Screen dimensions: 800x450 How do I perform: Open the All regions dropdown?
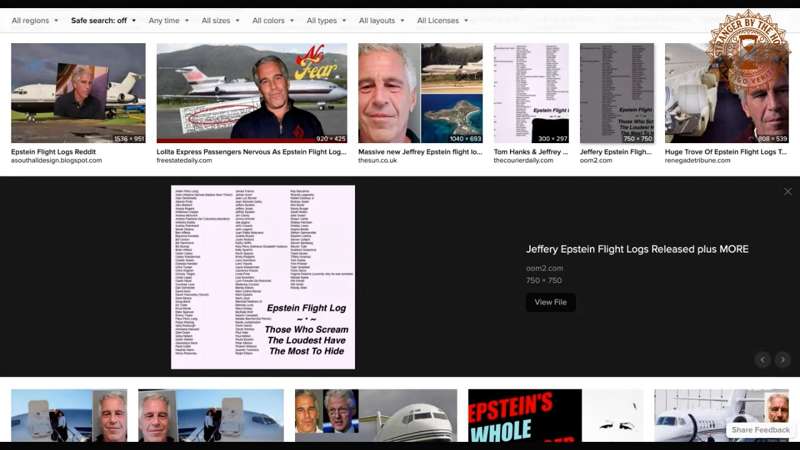pos(35,20)
